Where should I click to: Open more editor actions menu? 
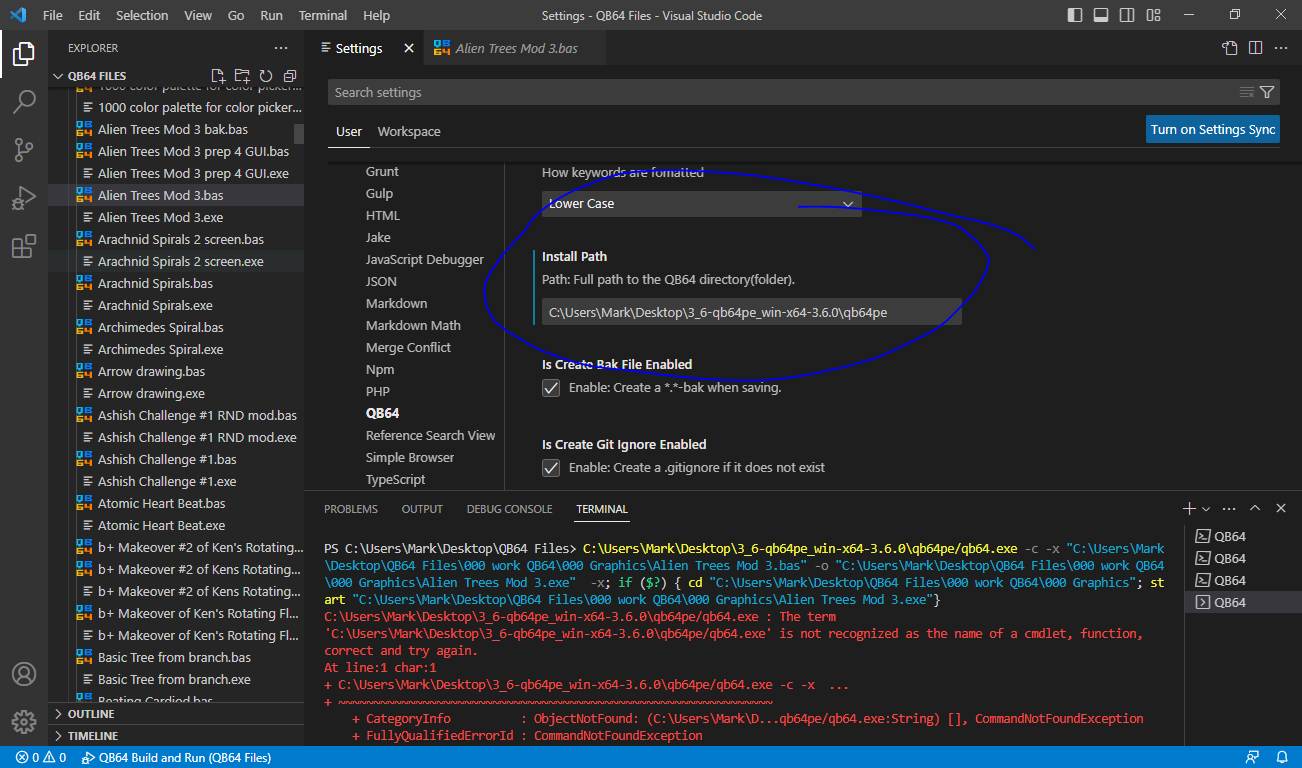tap(1280, 48)
